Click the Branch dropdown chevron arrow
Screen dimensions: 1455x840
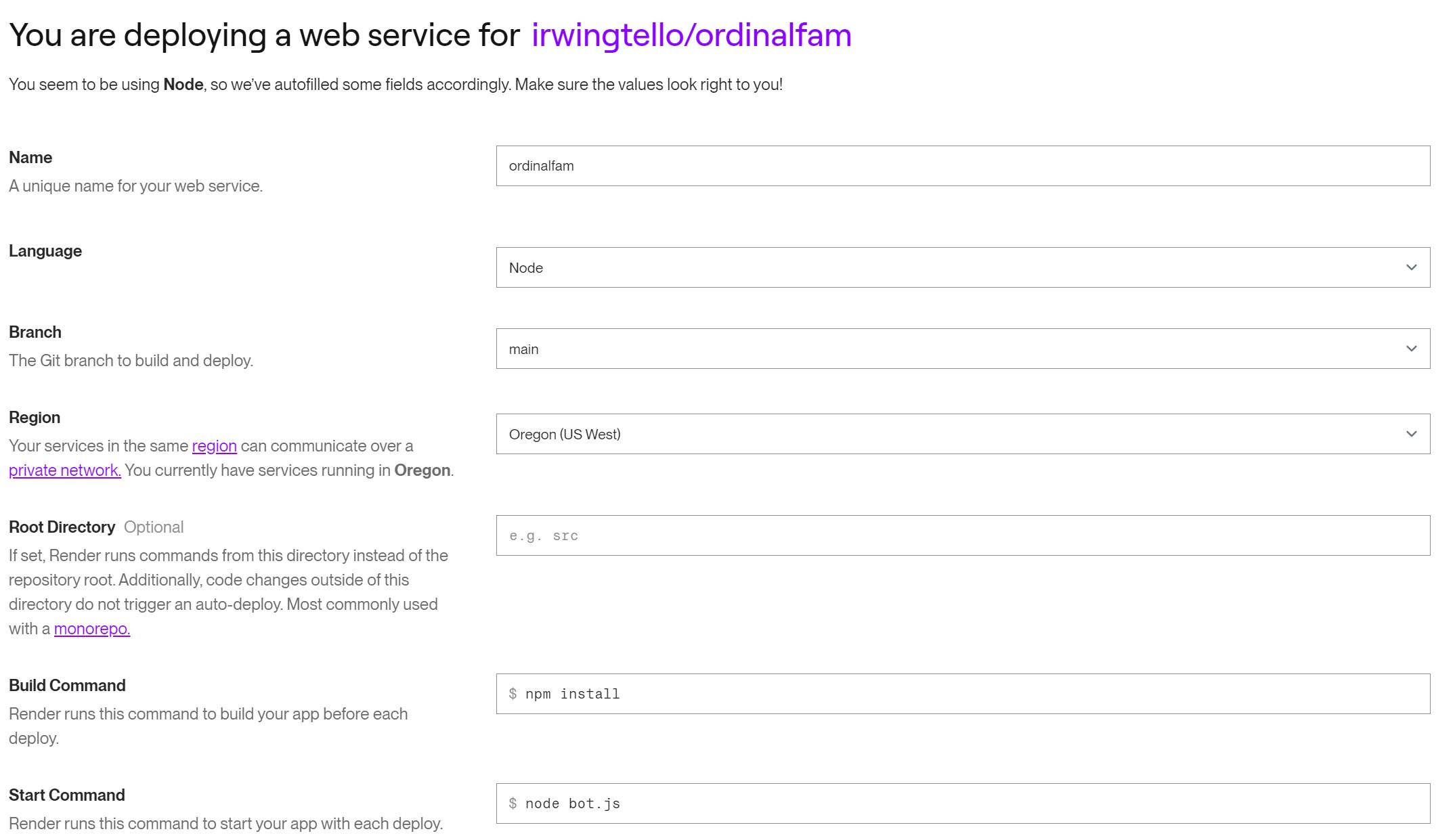point(1411,349)
